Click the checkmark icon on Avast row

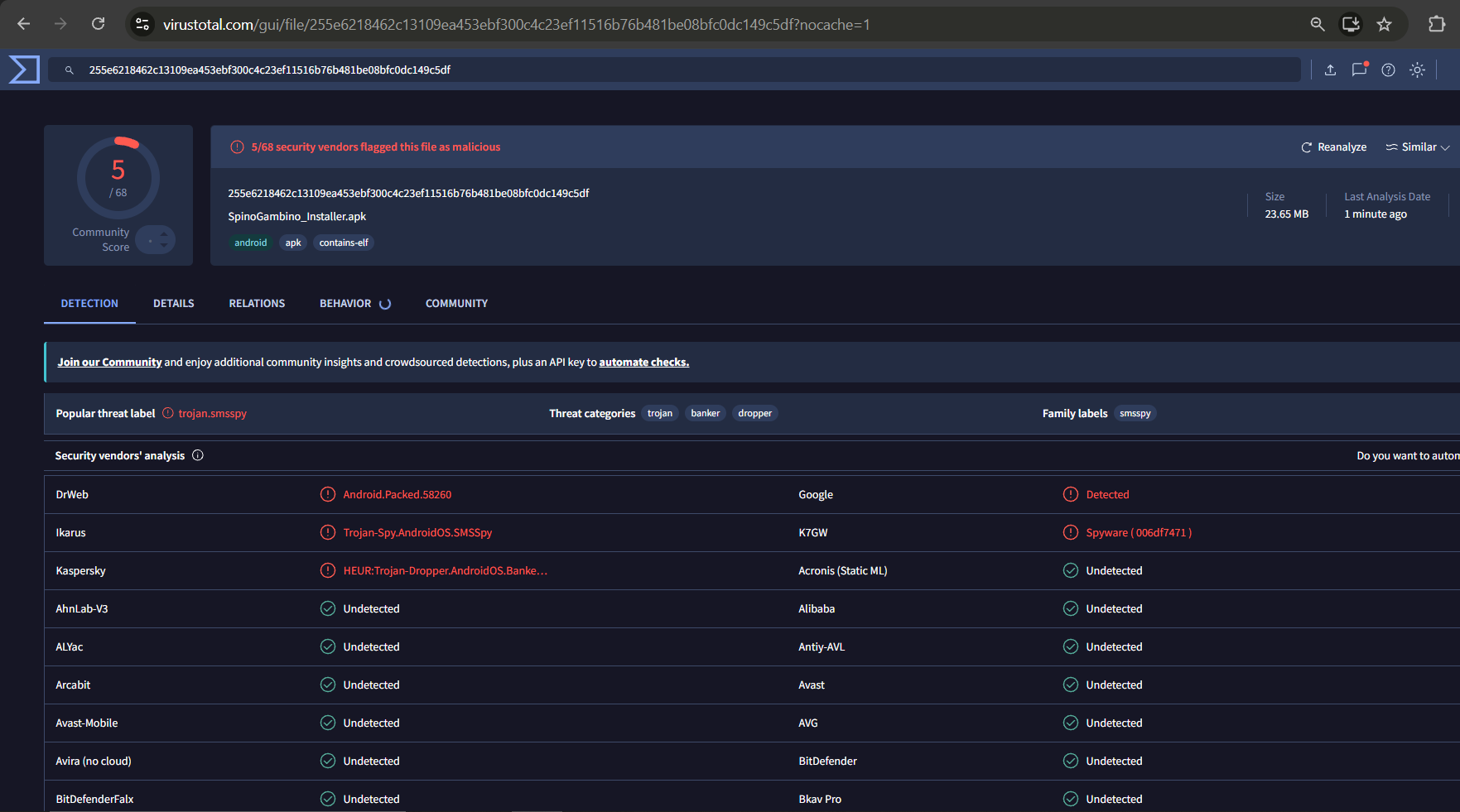[1071, 685]
